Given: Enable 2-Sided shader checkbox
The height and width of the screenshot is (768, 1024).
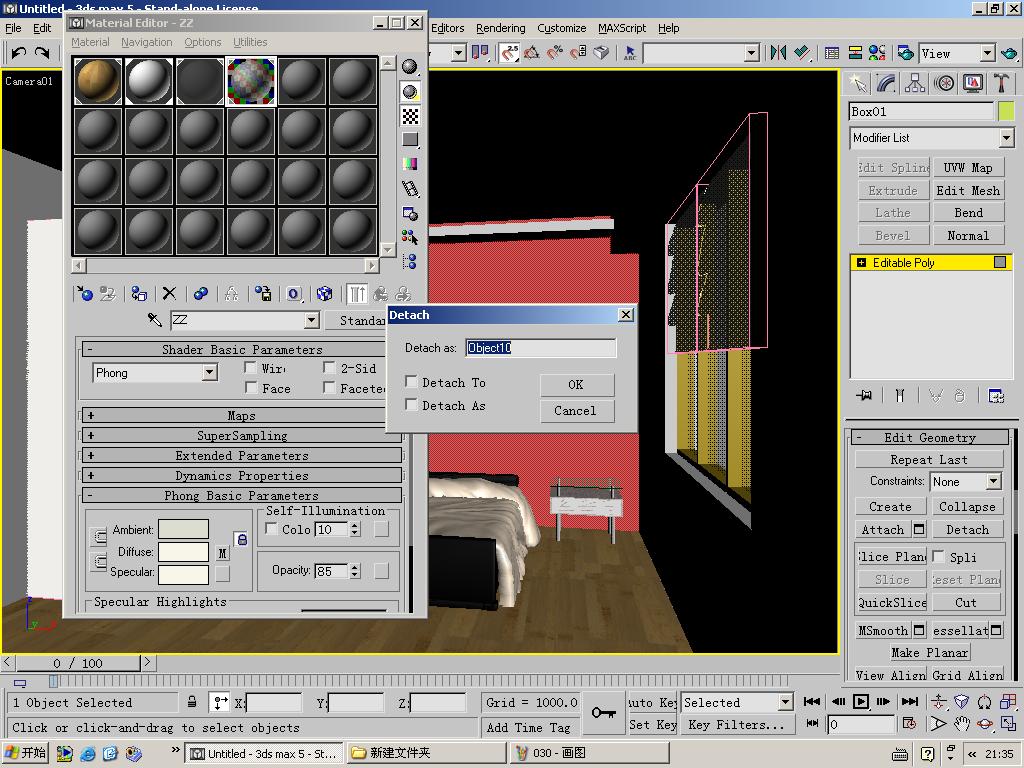Looking at the screenshot, I should 329,368.
